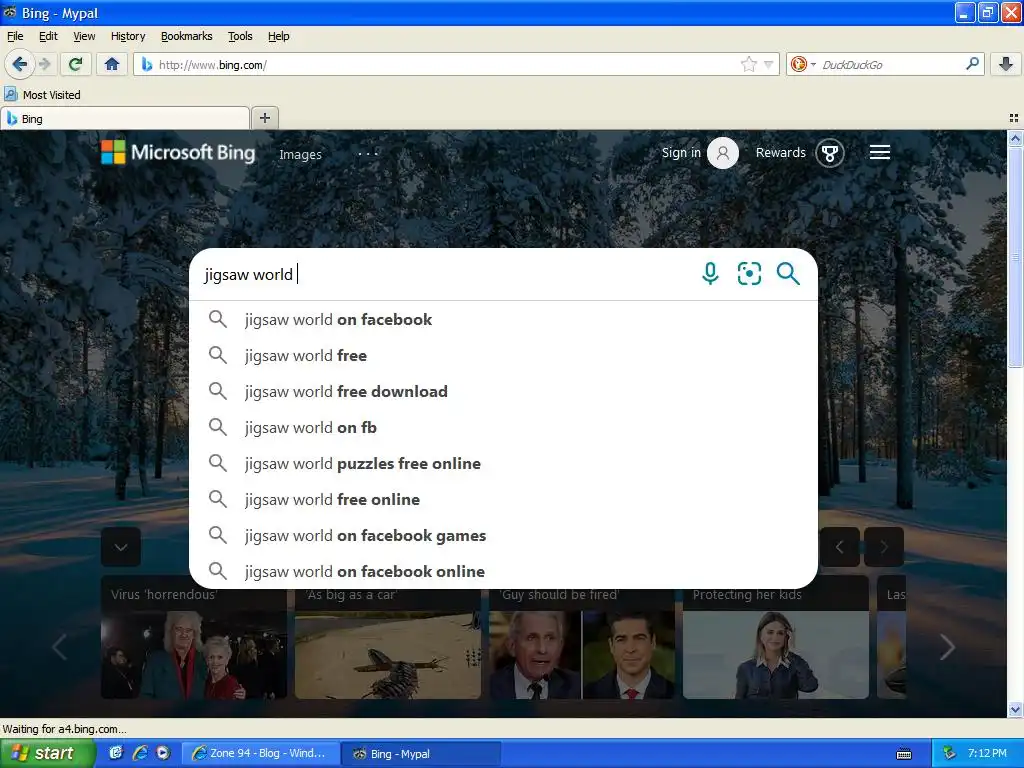The height and width of the screenshot is (768, 1024).
Task: Launch media player from quick launch
Action: [x=163, y=753]
